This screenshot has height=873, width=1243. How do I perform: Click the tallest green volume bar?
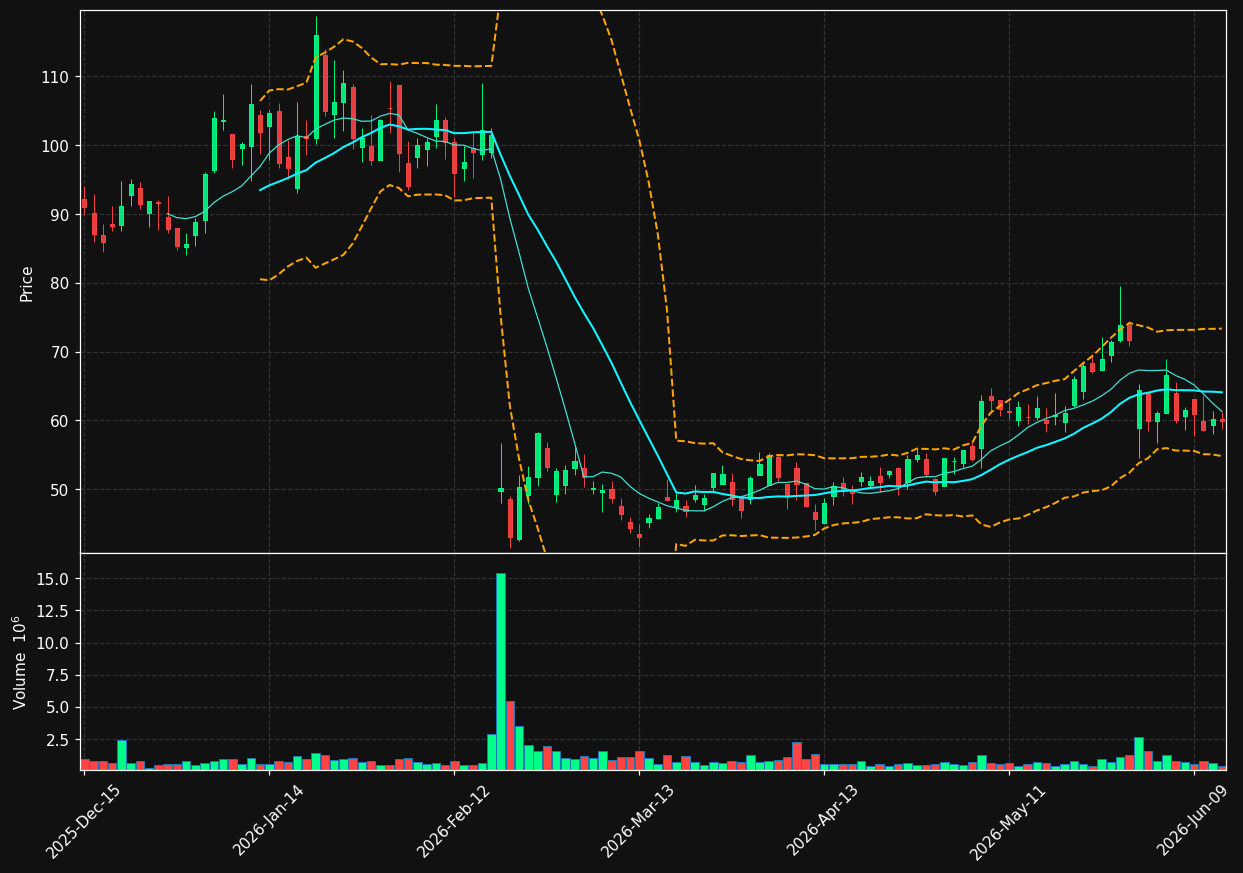point(501,671)
